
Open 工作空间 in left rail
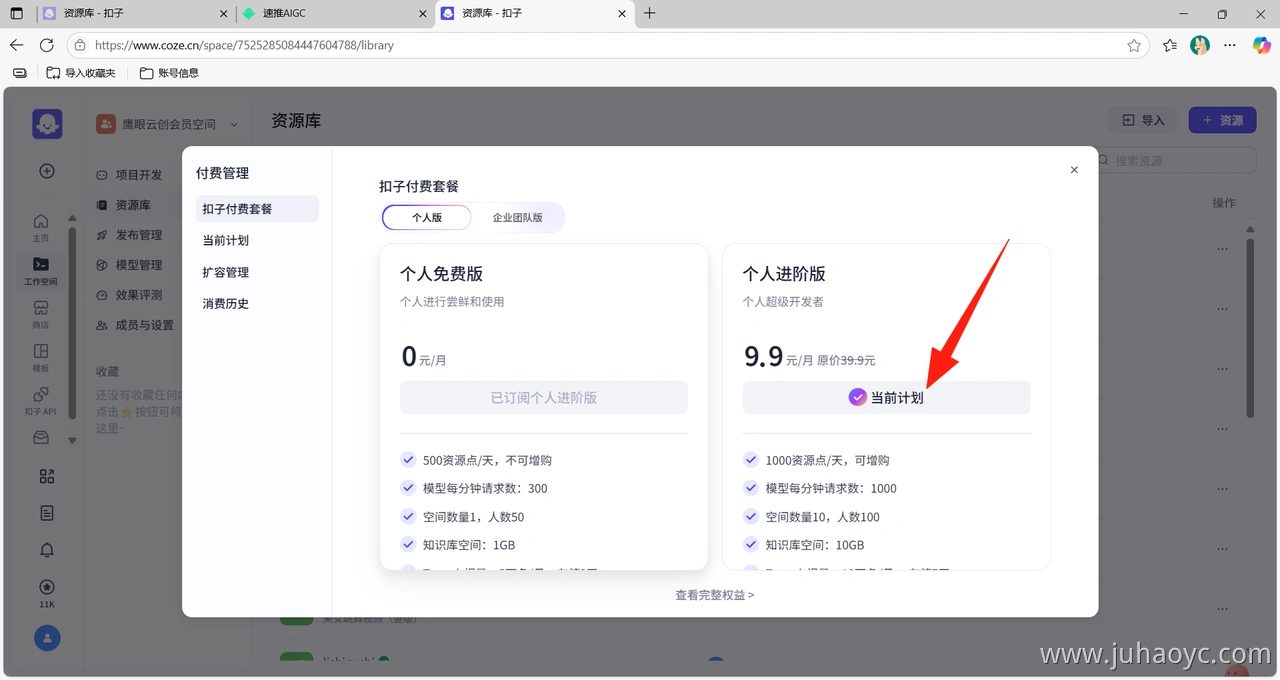41,270
